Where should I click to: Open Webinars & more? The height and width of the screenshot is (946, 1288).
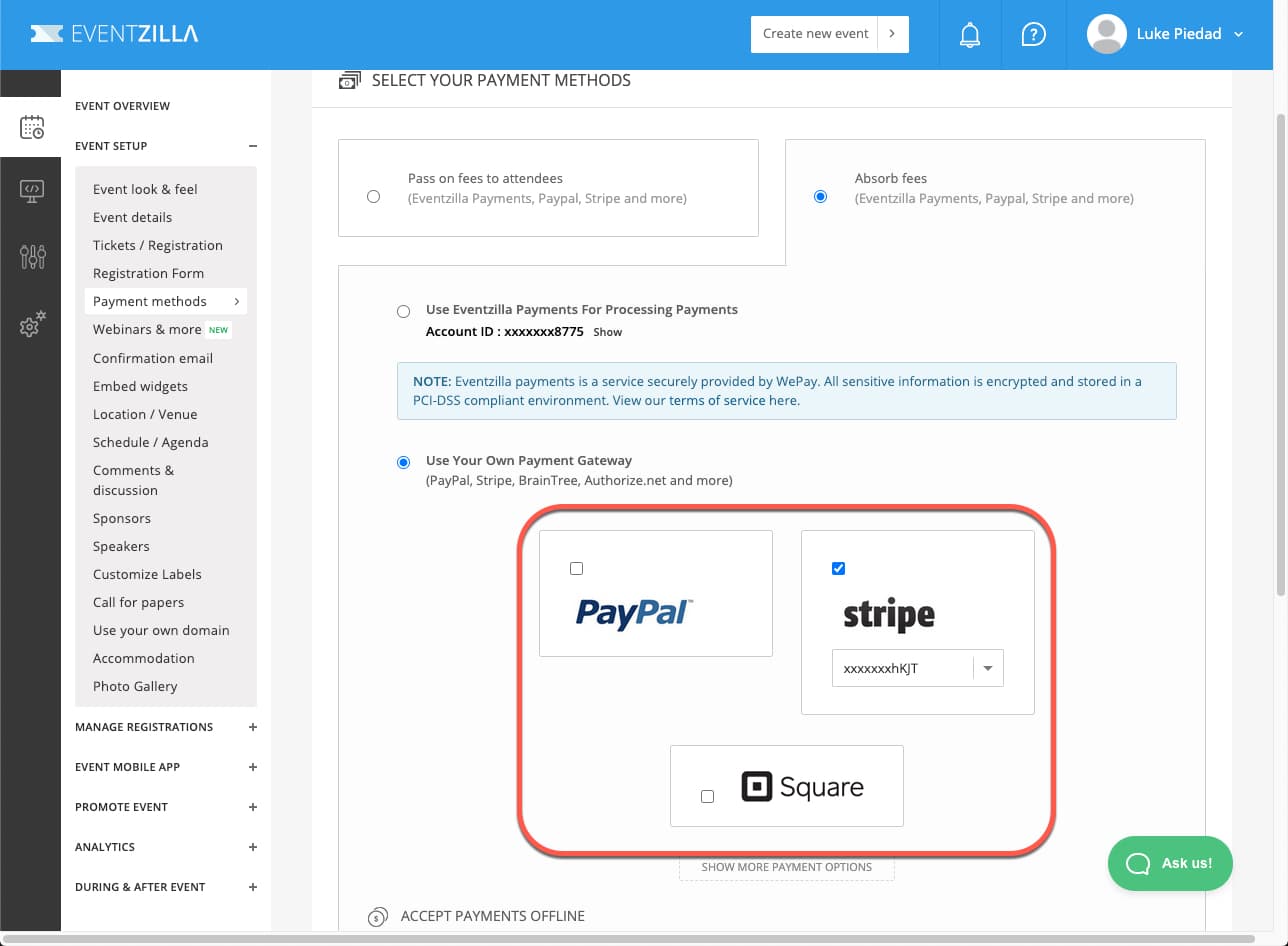147,329
